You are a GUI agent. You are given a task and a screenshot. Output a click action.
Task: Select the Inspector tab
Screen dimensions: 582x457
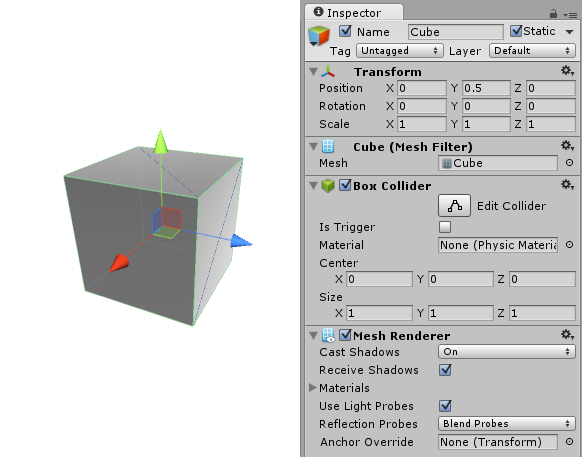(354, 13)
